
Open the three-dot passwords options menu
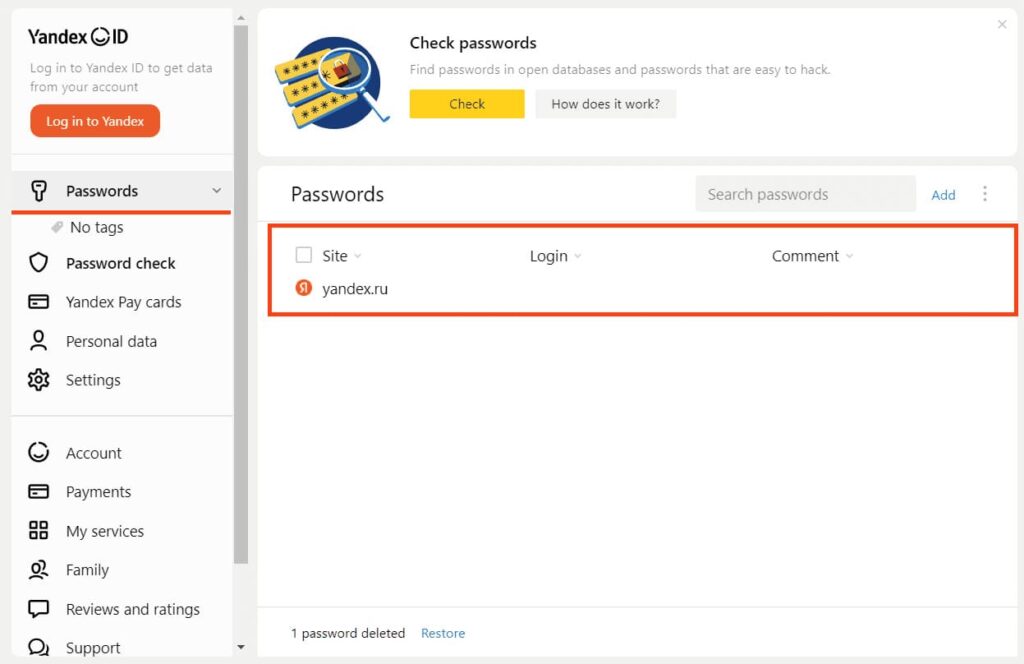click(x=985, y=194)
